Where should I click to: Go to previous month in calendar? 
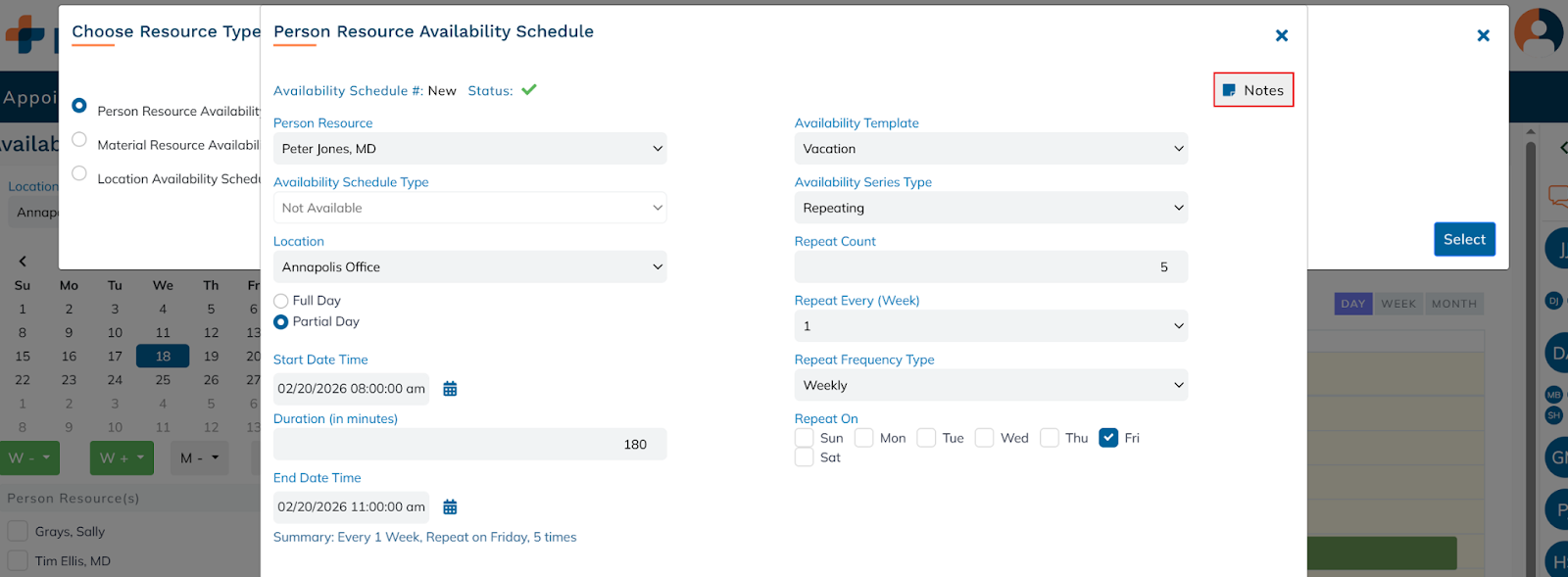click(23, 261)
